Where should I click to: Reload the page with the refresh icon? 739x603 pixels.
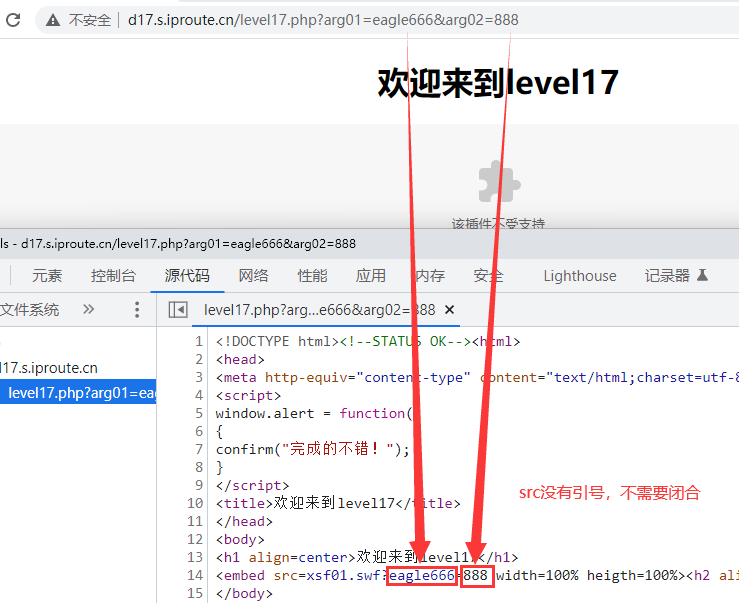15,20
